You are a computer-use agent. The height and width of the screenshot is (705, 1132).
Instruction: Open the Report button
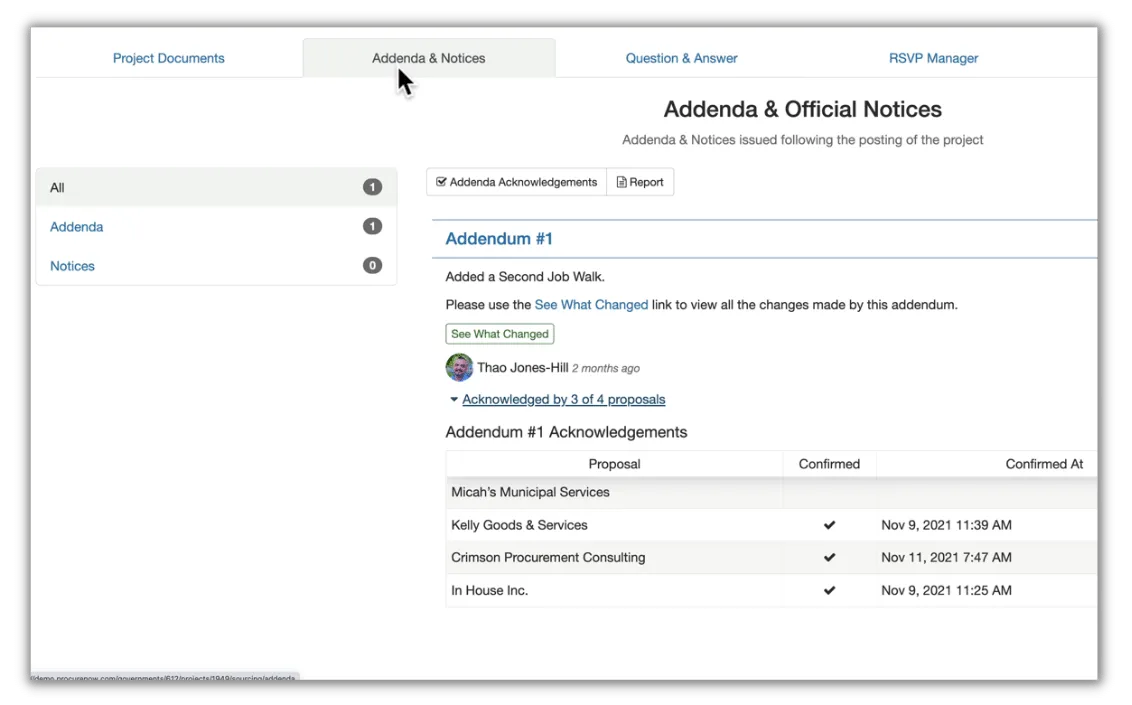click(640, 182)
